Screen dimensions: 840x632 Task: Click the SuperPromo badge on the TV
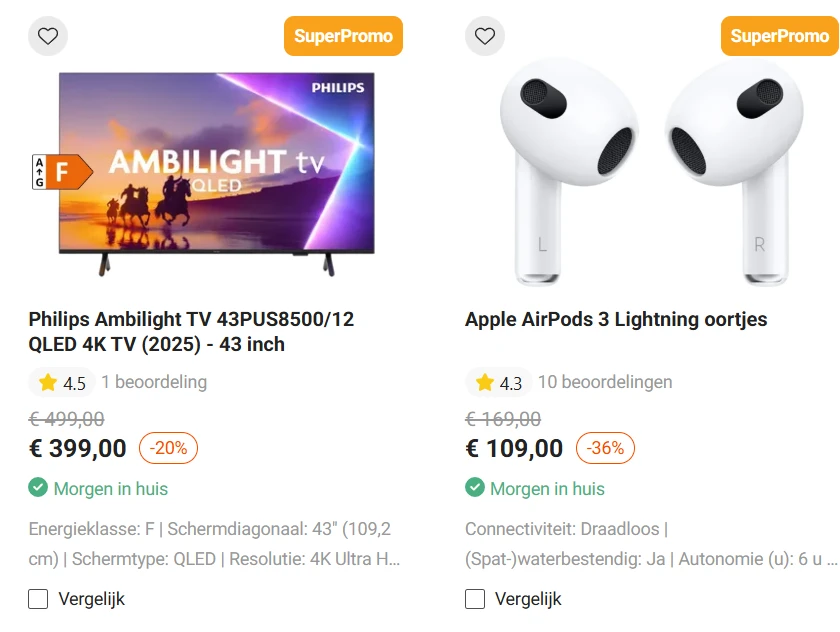343,35
